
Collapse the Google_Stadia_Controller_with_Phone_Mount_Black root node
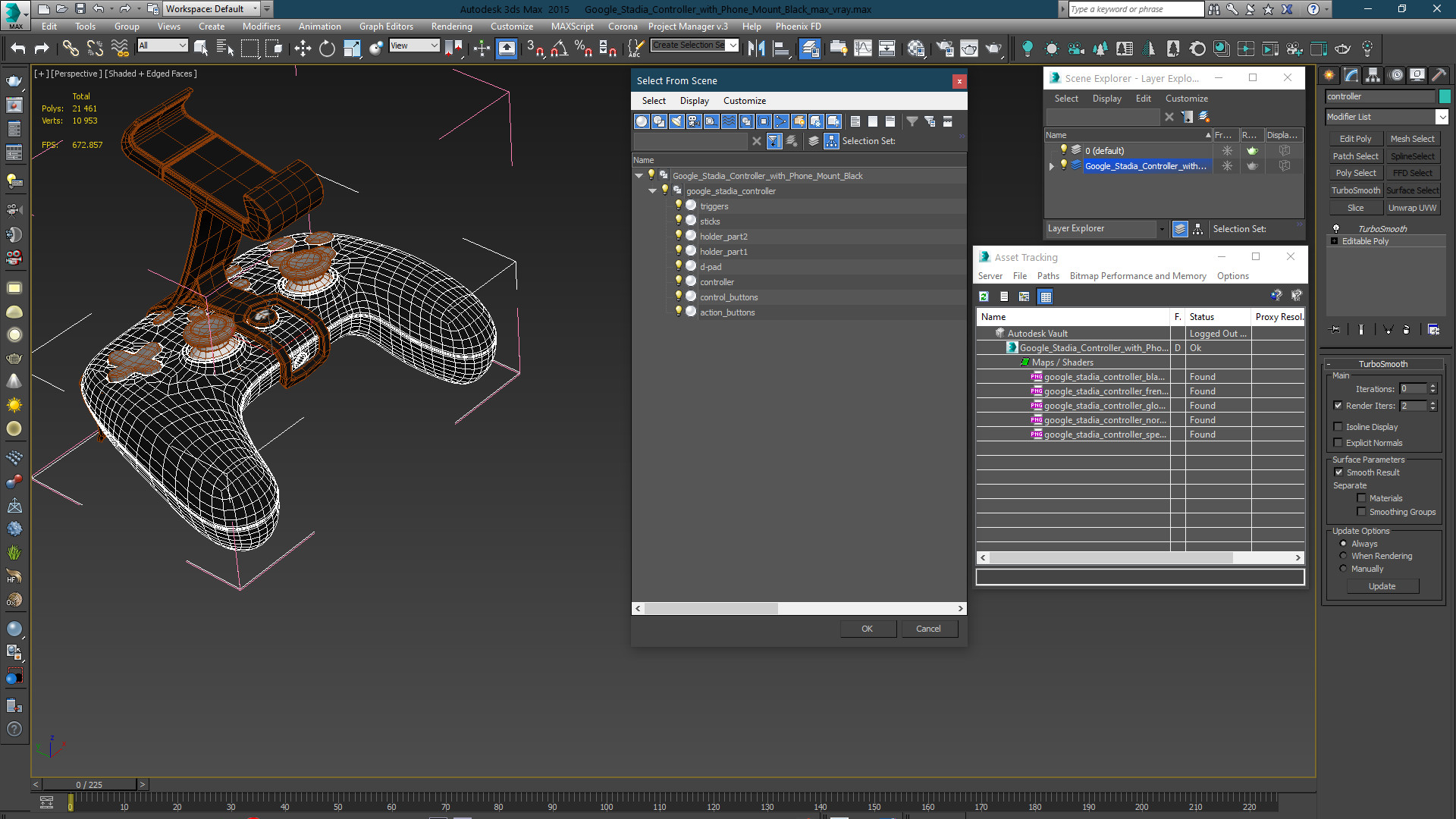coord(639,176)
